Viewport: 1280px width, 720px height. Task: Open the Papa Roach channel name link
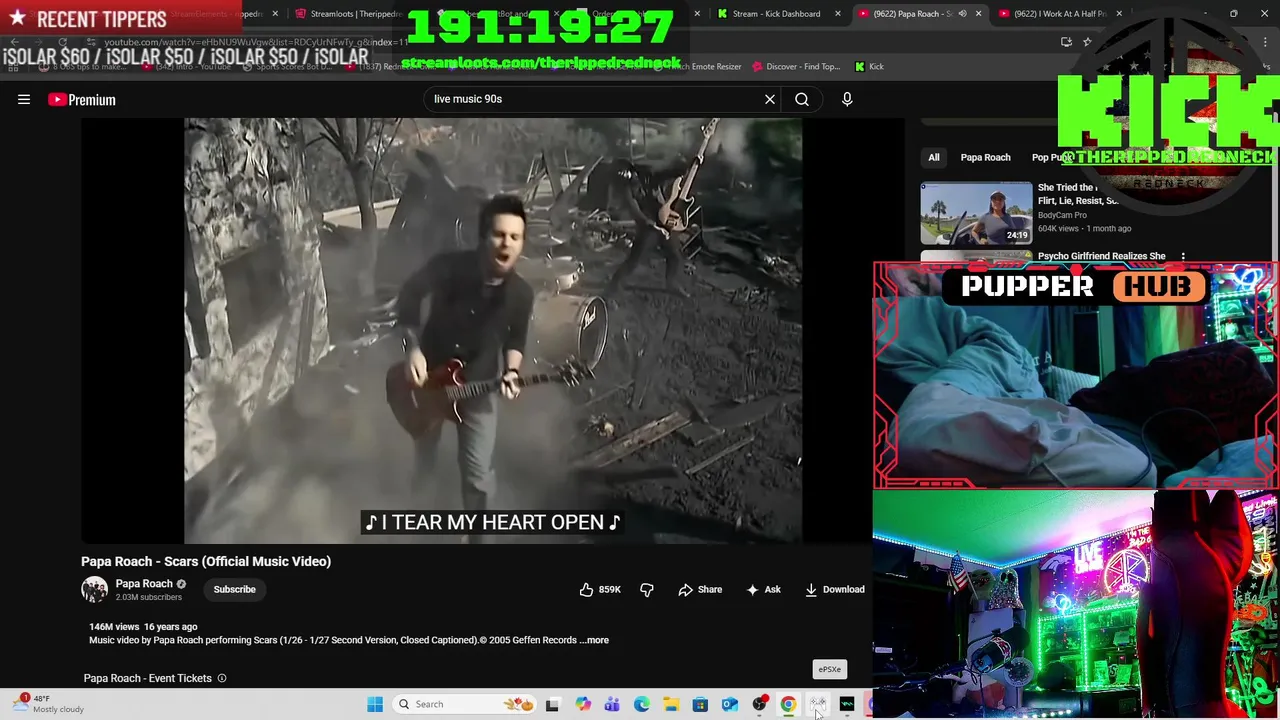144,583
